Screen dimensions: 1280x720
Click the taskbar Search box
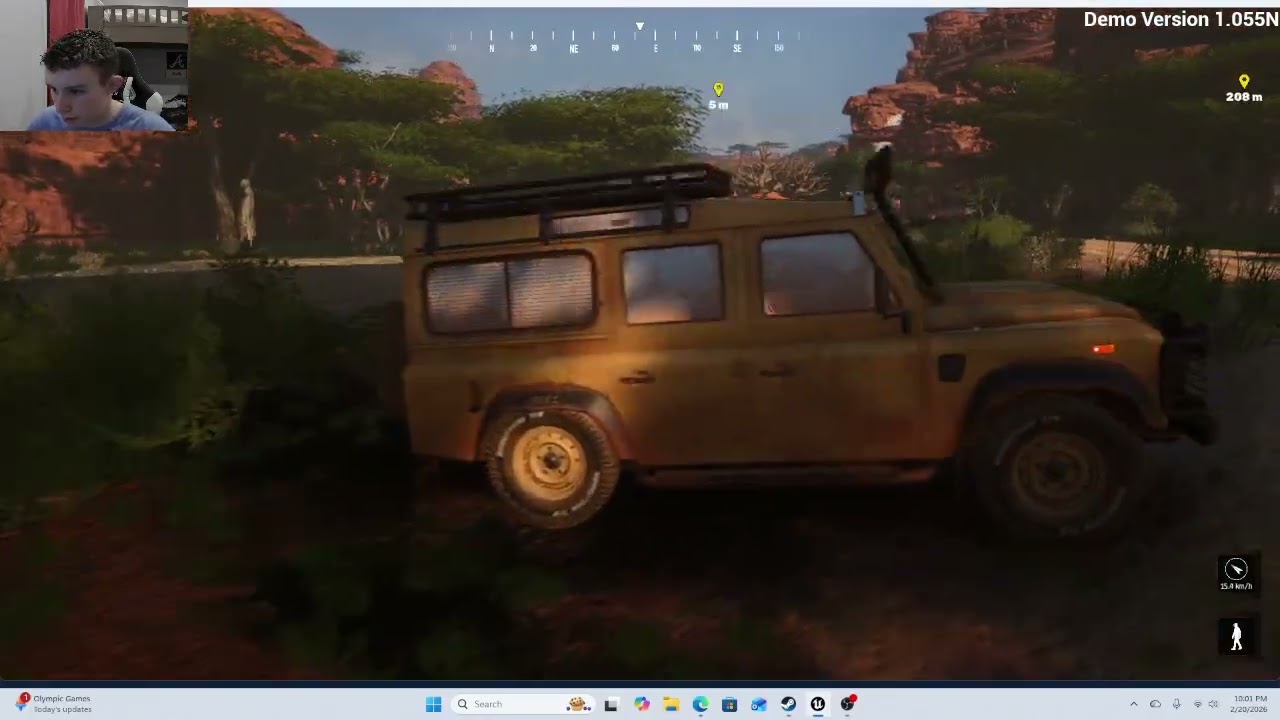click(522, 704)
